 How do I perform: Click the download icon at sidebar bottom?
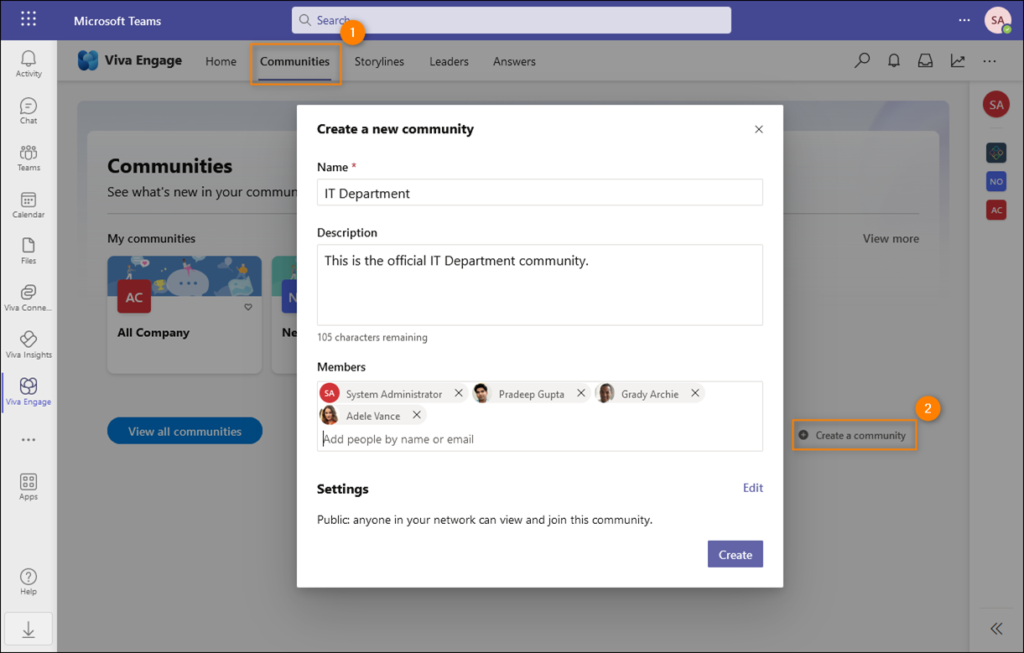pyautogui.click(x=28, y=629)
